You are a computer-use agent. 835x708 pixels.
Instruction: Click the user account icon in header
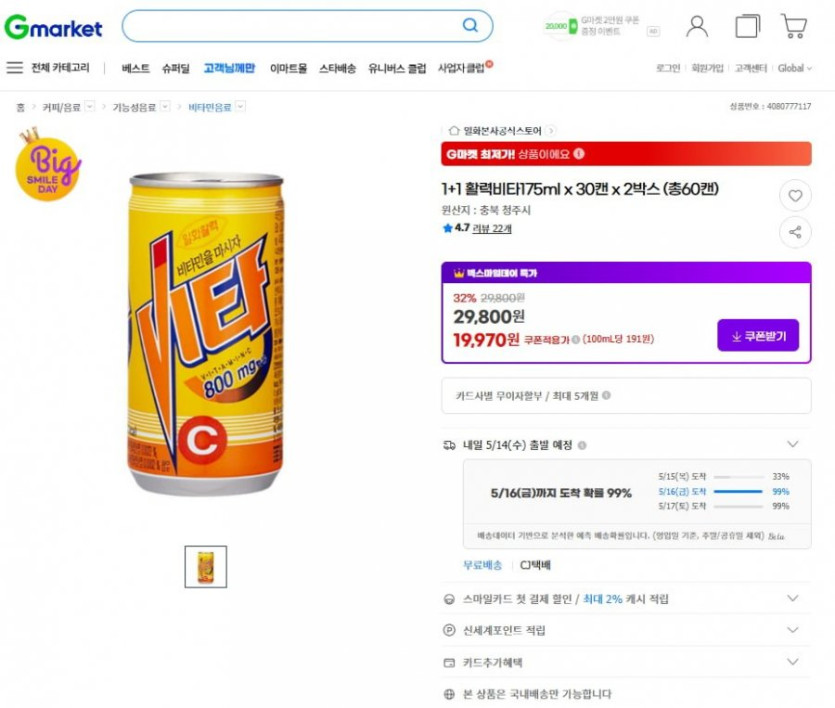click(x=697, y=24)
